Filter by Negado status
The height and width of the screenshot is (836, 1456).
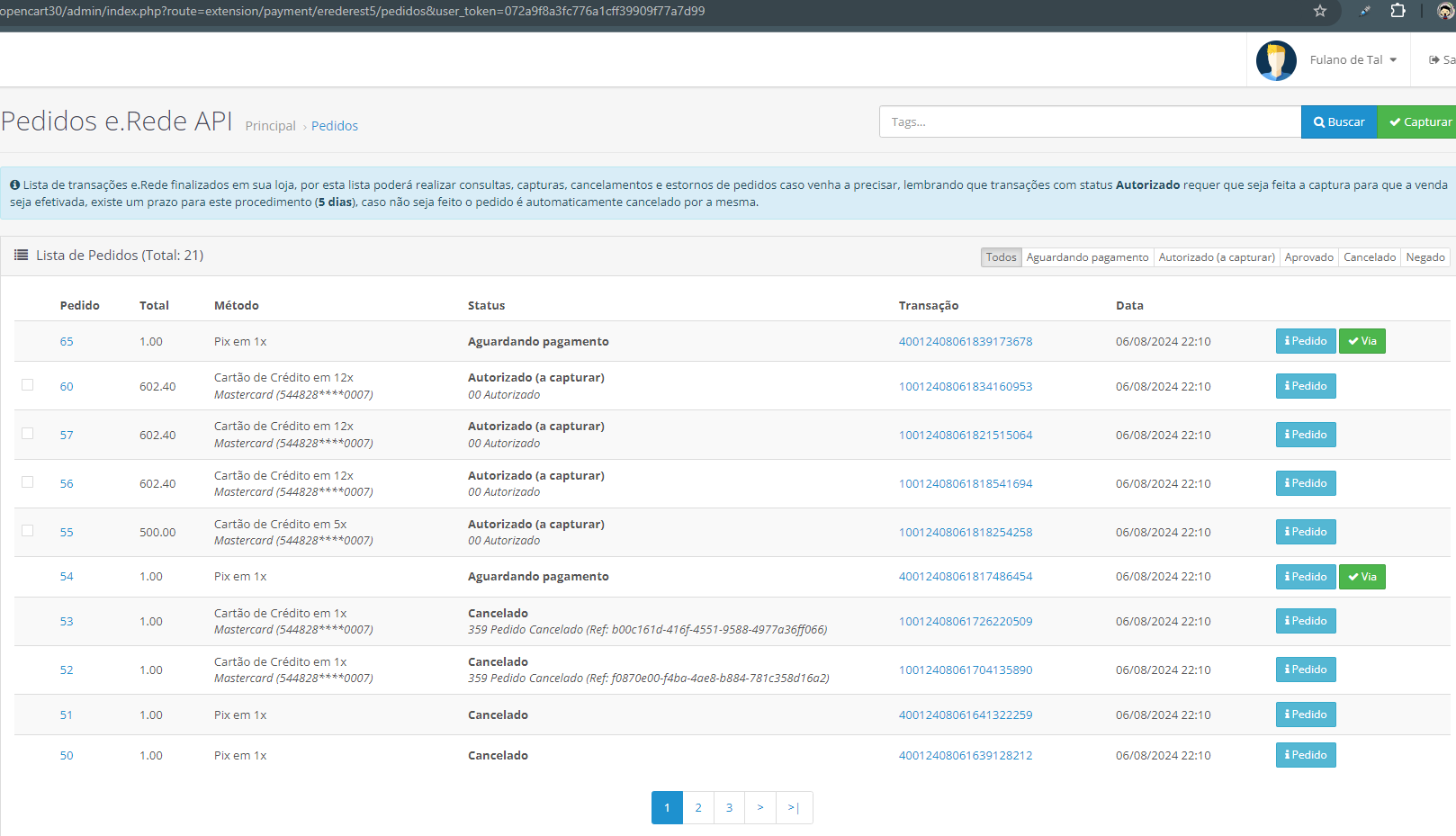pos(1425,257)
